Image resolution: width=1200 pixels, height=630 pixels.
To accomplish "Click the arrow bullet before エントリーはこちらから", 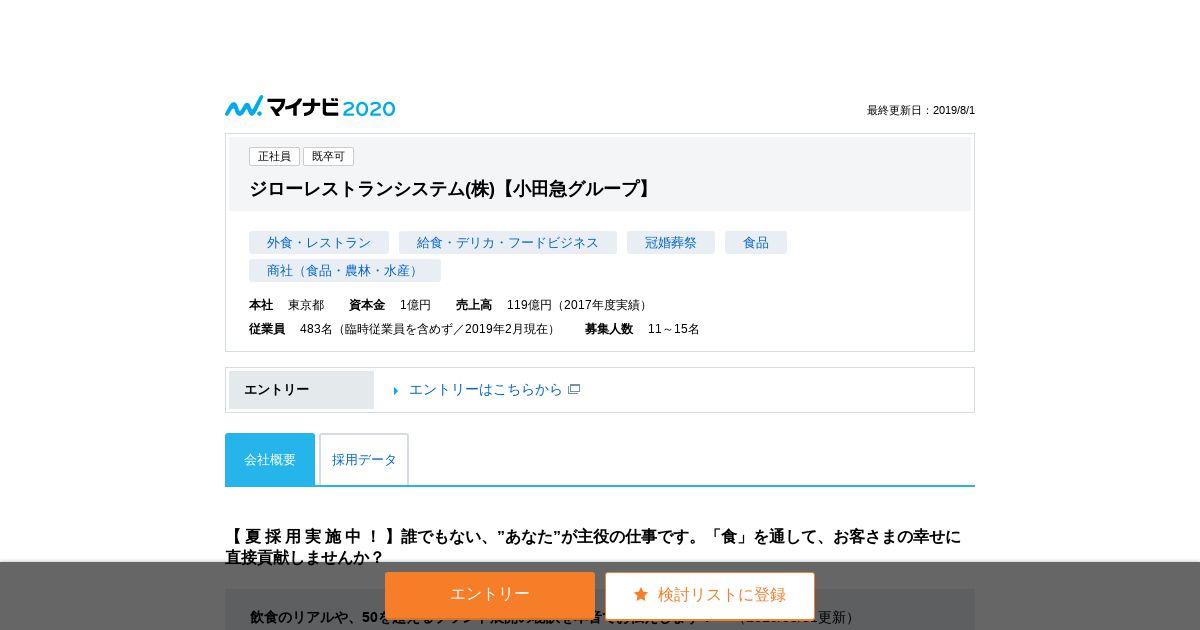I will click(396, 391).
